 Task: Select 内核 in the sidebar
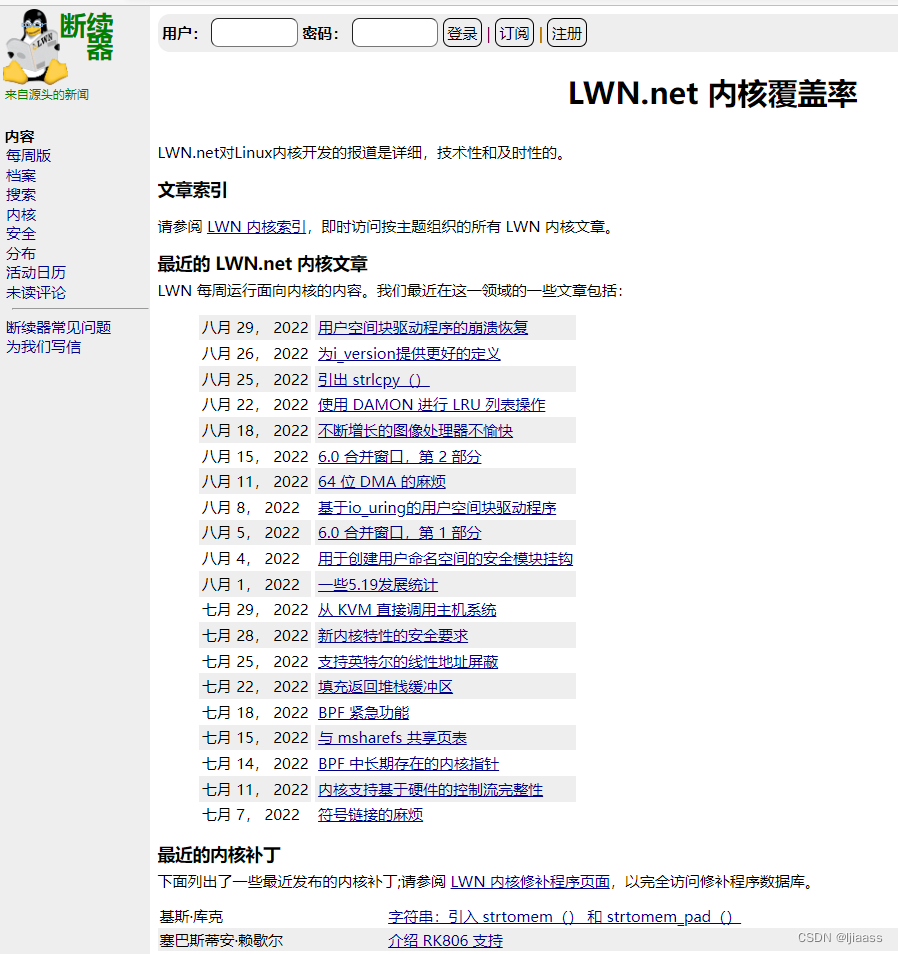pyautogui.click(x=21, y=214)
